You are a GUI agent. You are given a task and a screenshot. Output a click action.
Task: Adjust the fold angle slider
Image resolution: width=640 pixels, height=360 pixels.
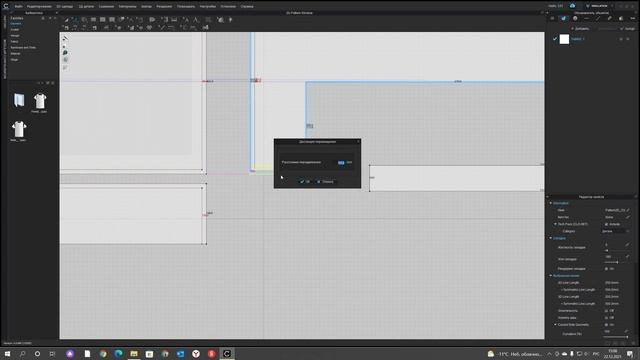tap(616, 262)
